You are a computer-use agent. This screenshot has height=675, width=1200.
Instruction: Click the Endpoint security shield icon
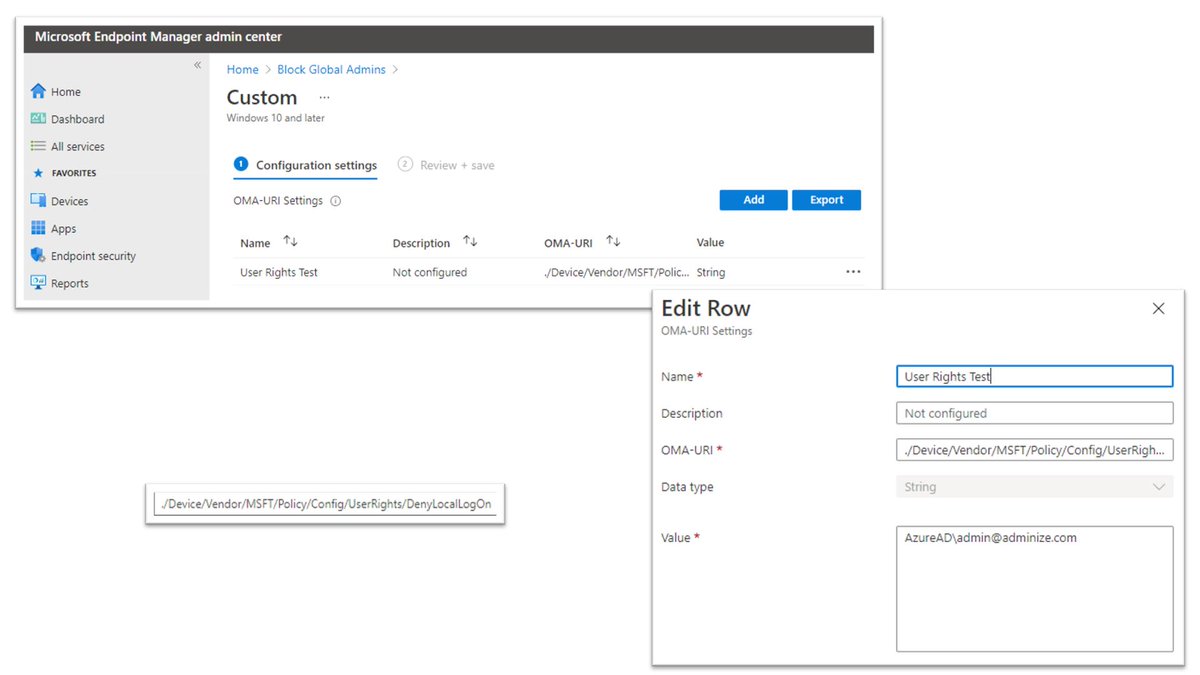click(x=38, y=255)
